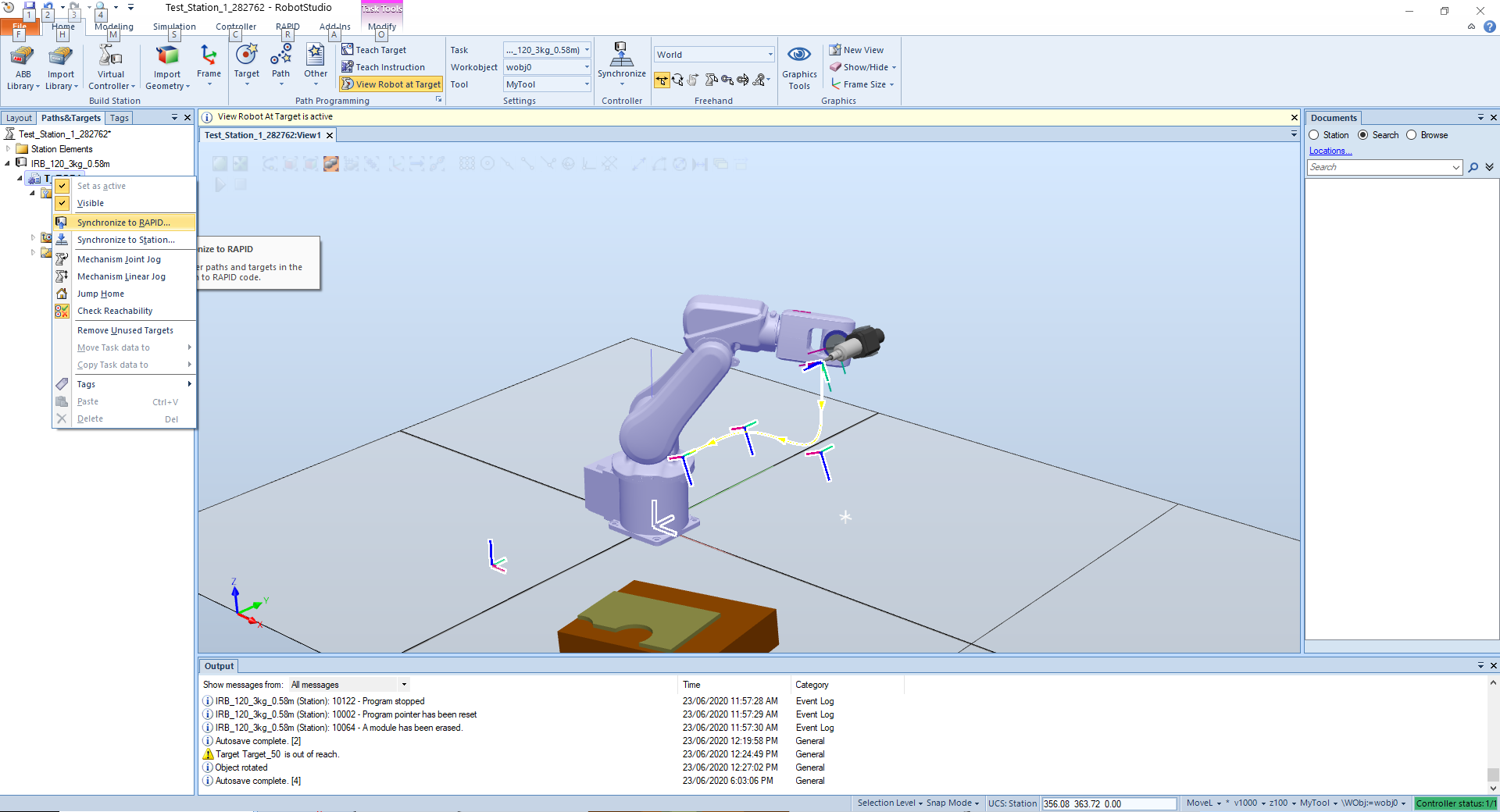Toggle the Visible checkbox in context menu
Viewport: 1500px width, 812px height.
pyautogui.click(x=62, y=203)
